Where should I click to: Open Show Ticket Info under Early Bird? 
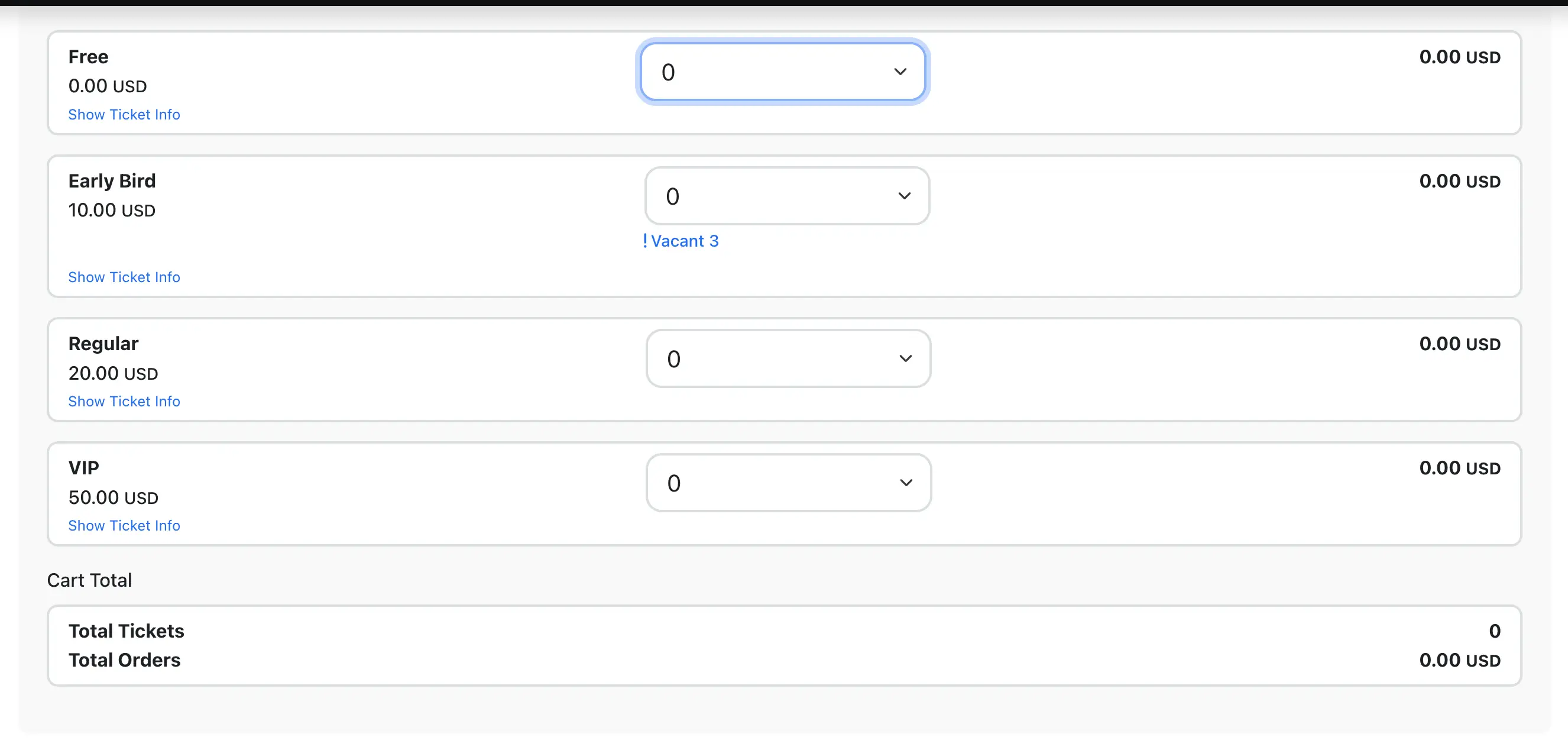coord(124,277)
